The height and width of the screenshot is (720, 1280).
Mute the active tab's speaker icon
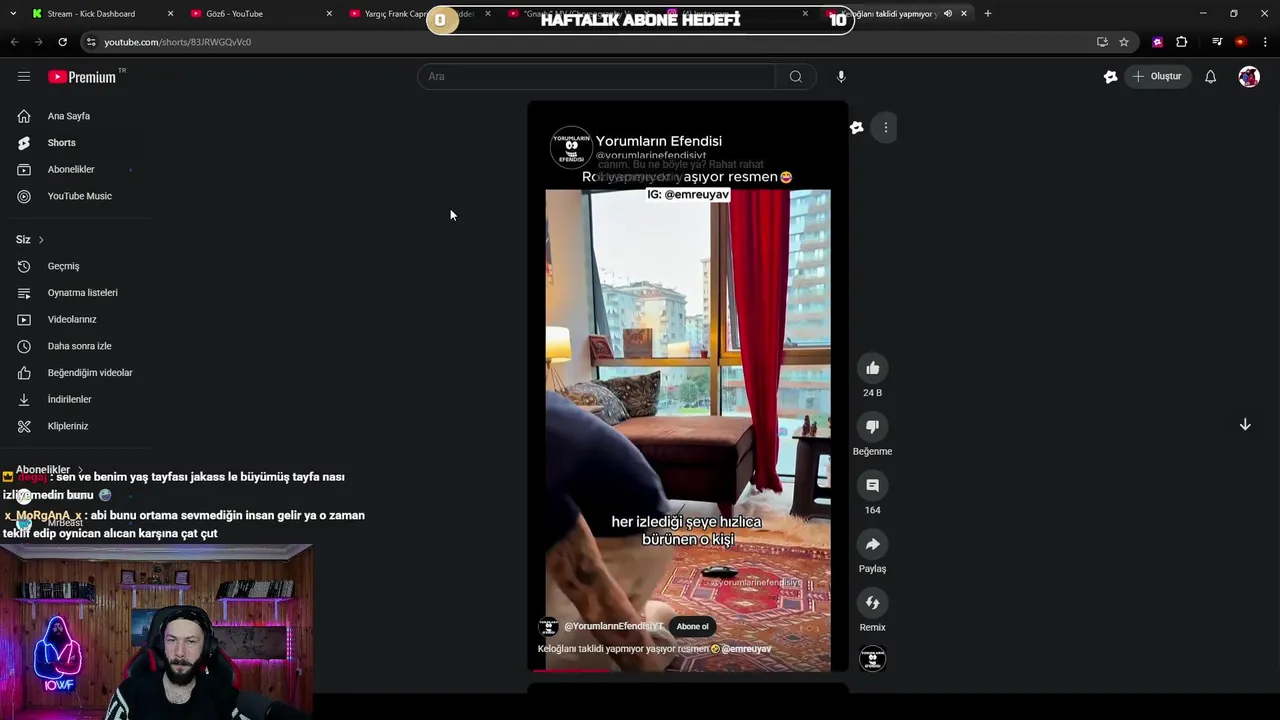click(x=948, y=14)
